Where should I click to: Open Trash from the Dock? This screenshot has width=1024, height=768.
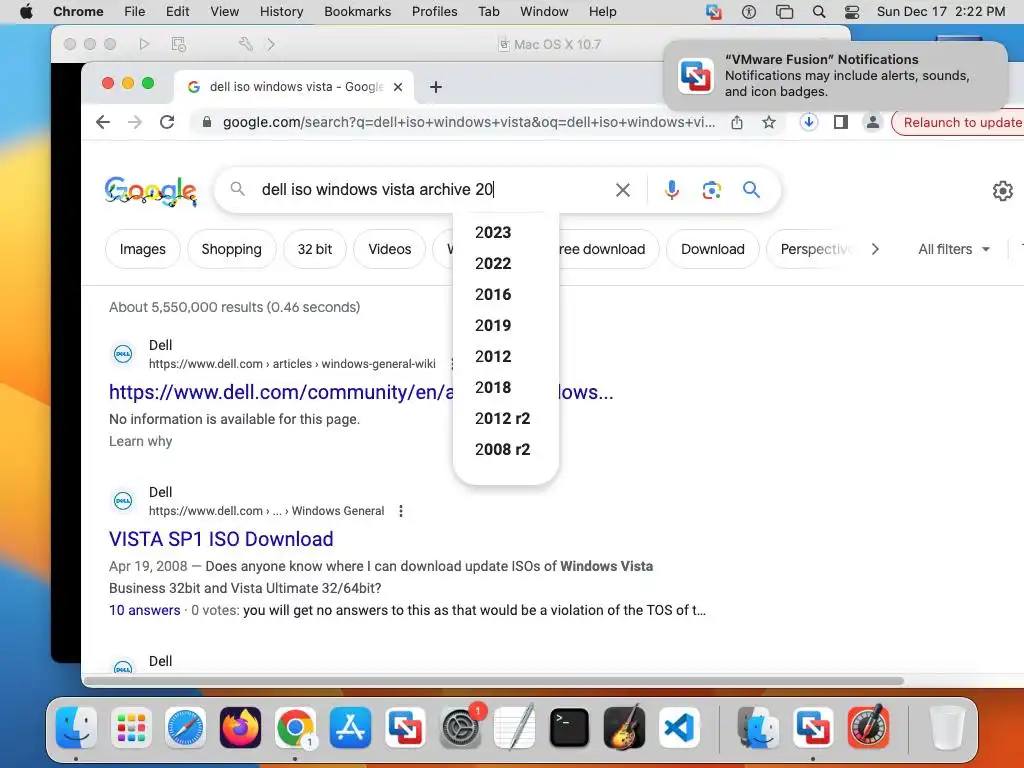(947, 728)
